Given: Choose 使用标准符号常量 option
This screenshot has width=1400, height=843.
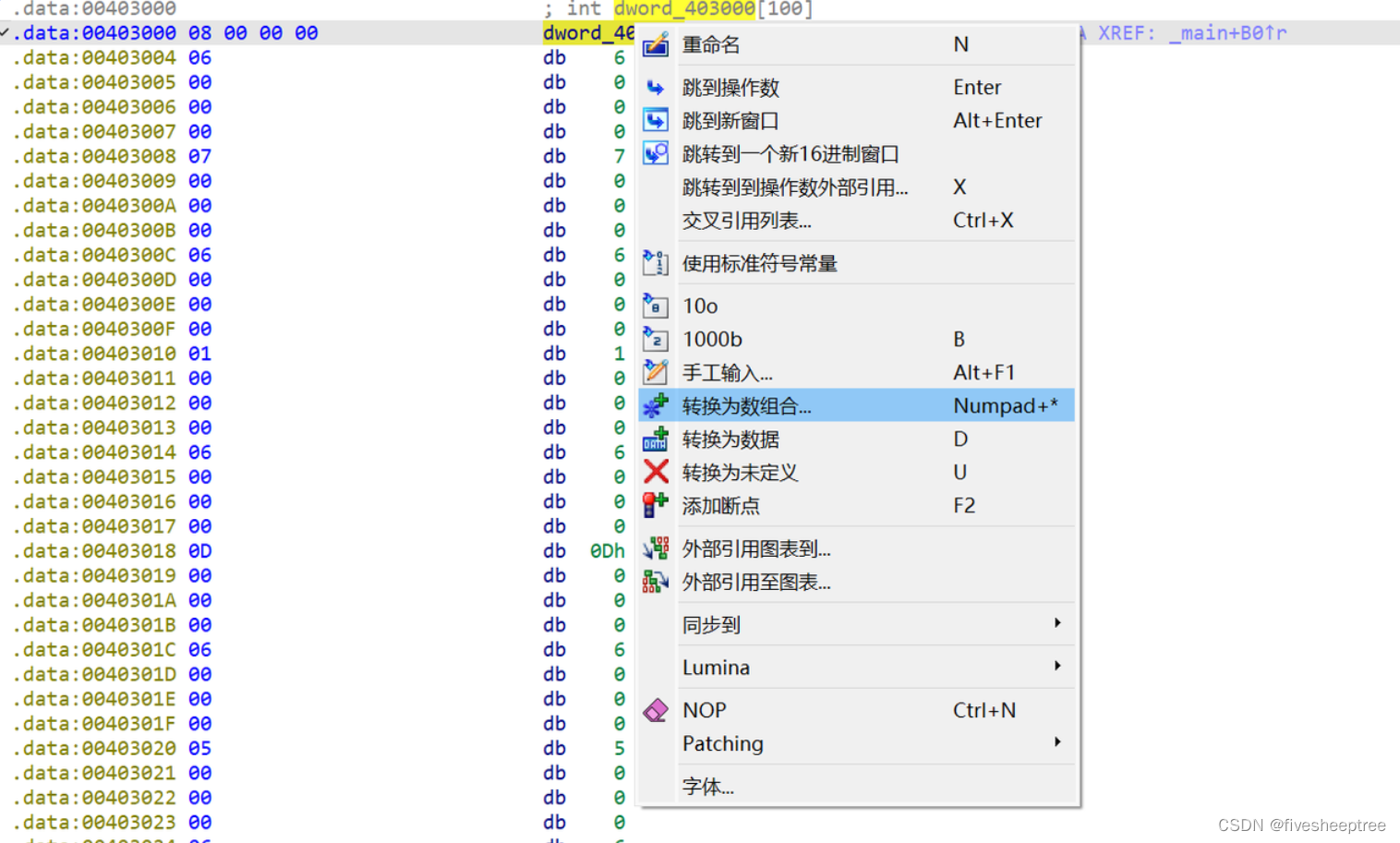Looking at the screenshot, I should pyautogui.click(x=759, y=262).
